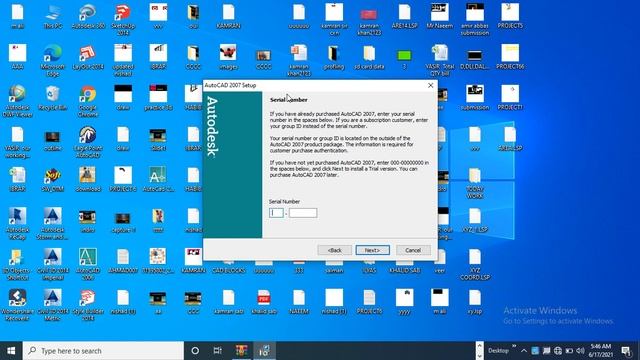
Task: Select the ARE14.LSP file icon
Action: [x=404, y=17]
